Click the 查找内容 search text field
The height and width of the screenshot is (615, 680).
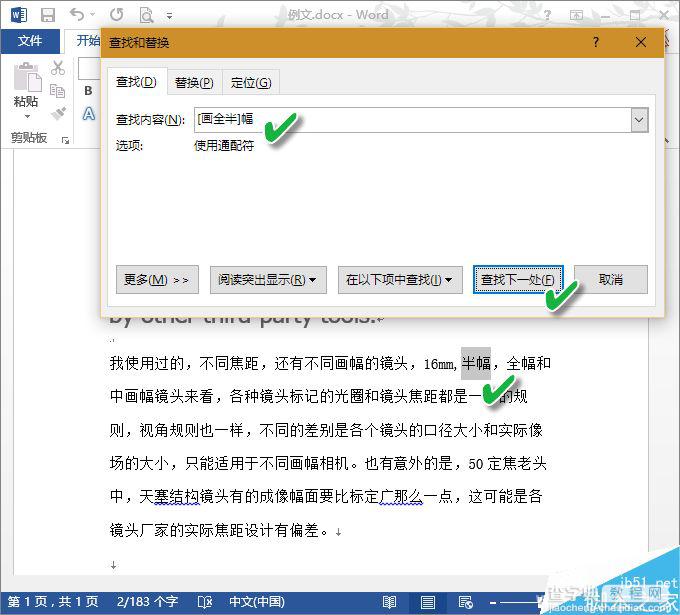412,120
